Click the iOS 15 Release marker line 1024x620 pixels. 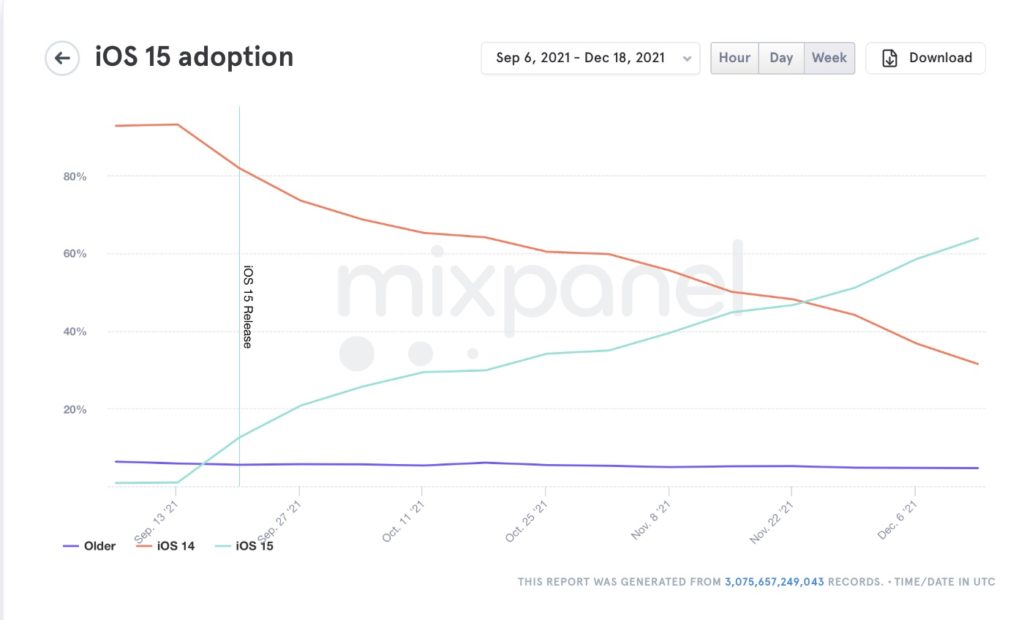pos(239,300)
